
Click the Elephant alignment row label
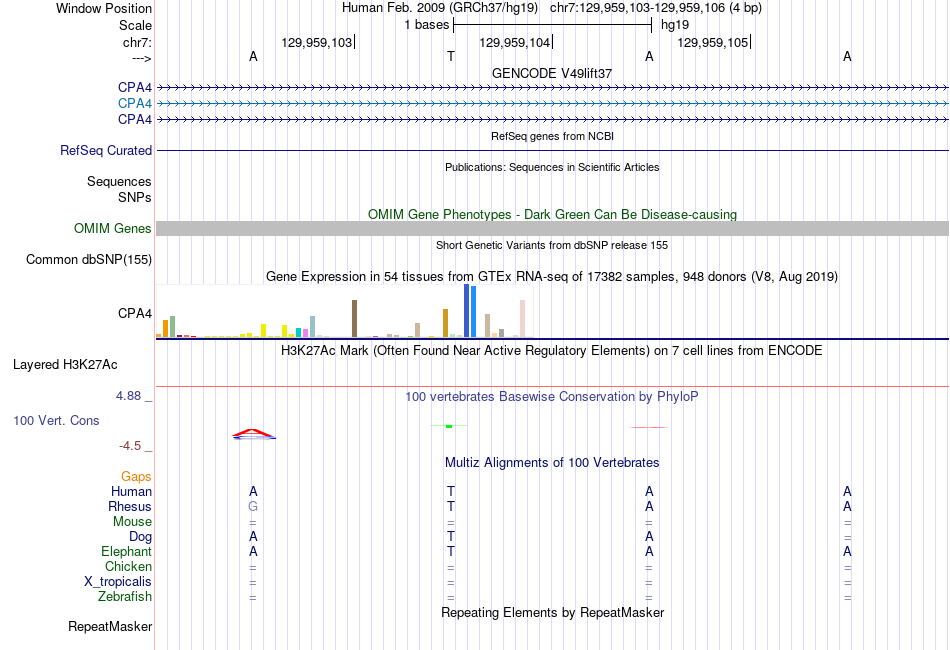click(x=126, y=551)
